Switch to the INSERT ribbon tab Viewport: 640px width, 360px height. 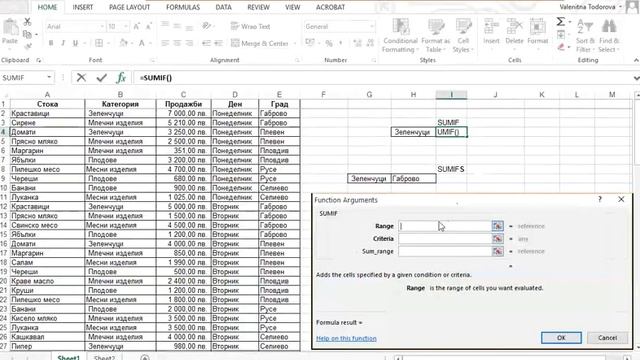[83, 7]
